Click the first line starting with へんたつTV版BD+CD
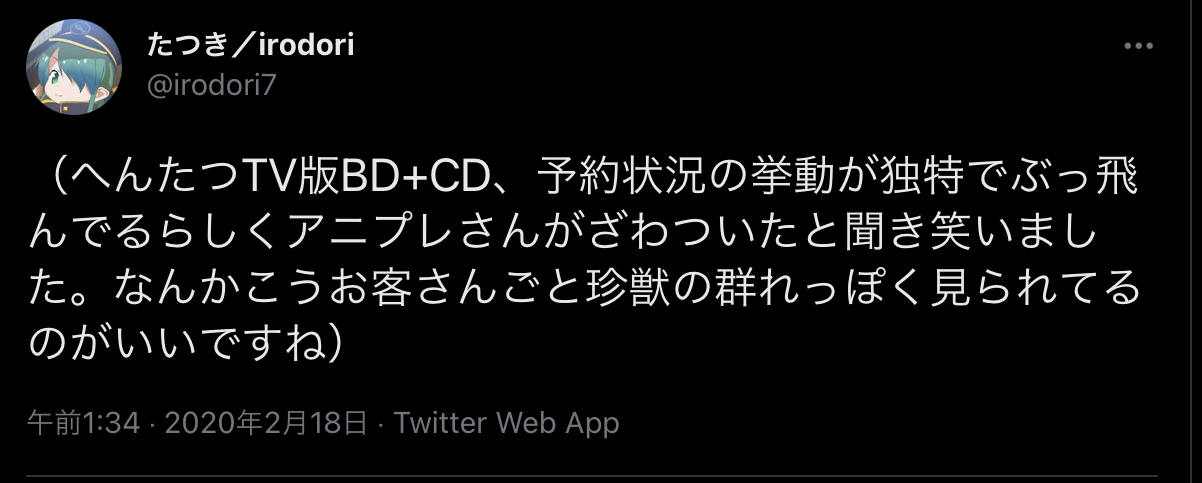The image size is (1202, 483). pyautogui.click(x=583, y=182)
